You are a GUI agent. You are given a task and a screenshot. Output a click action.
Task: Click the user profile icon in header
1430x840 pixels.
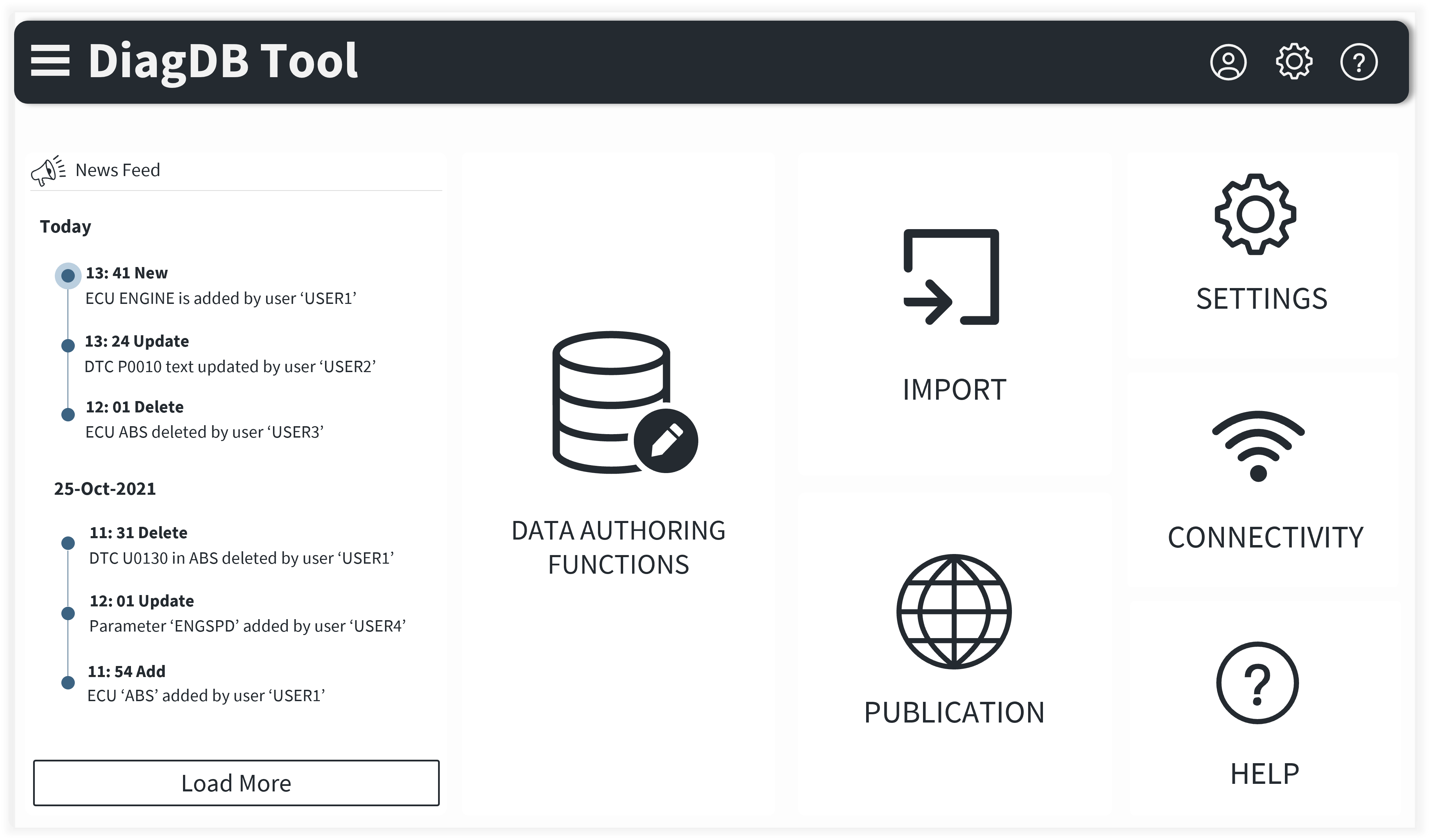coord(1228,62)
